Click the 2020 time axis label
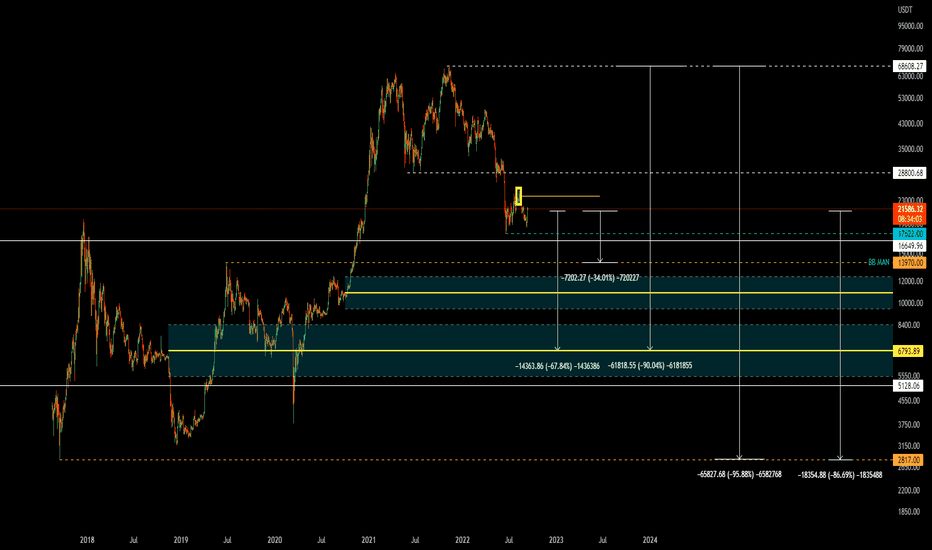Image resolution: width=932 pixels, height=550 pixels. click(275, 540)
